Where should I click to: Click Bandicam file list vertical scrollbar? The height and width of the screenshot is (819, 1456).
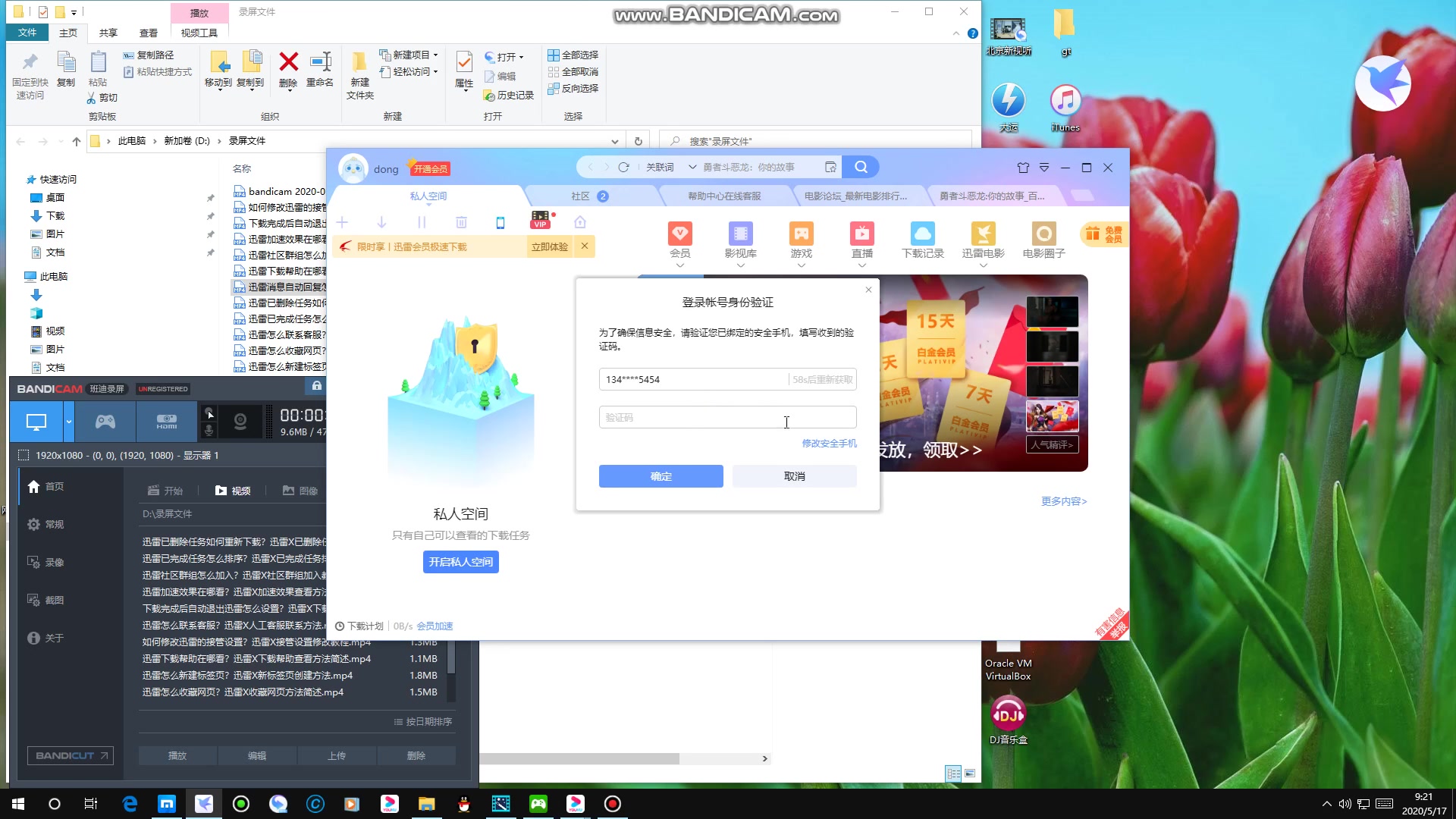451,658
